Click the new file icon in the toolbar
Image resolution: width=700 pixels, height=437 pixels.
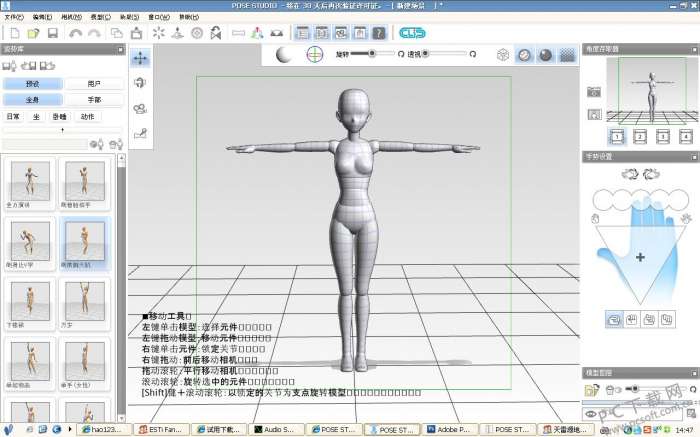[x=15, y=33]
